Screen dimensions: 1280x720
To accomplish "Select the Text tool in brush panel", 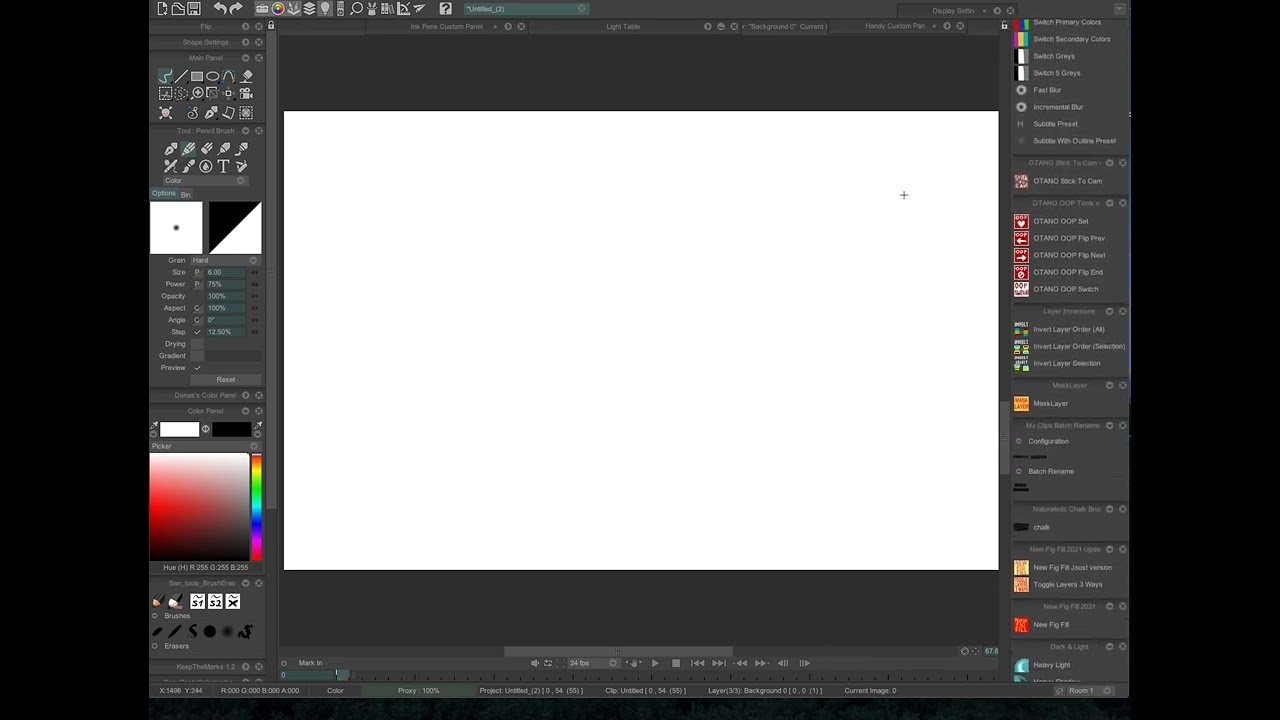I will [x=223, y=166].
